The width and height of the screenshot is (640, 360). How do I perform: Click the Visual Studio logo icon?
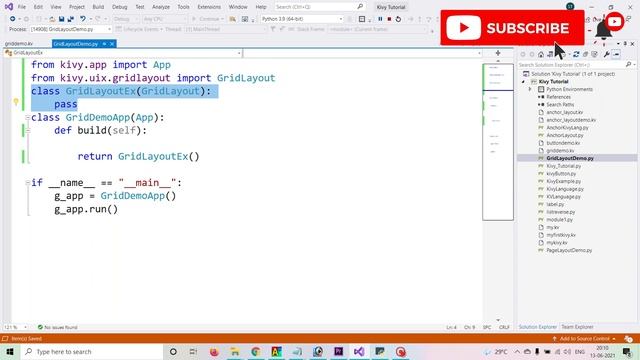(x=9, y=7)
